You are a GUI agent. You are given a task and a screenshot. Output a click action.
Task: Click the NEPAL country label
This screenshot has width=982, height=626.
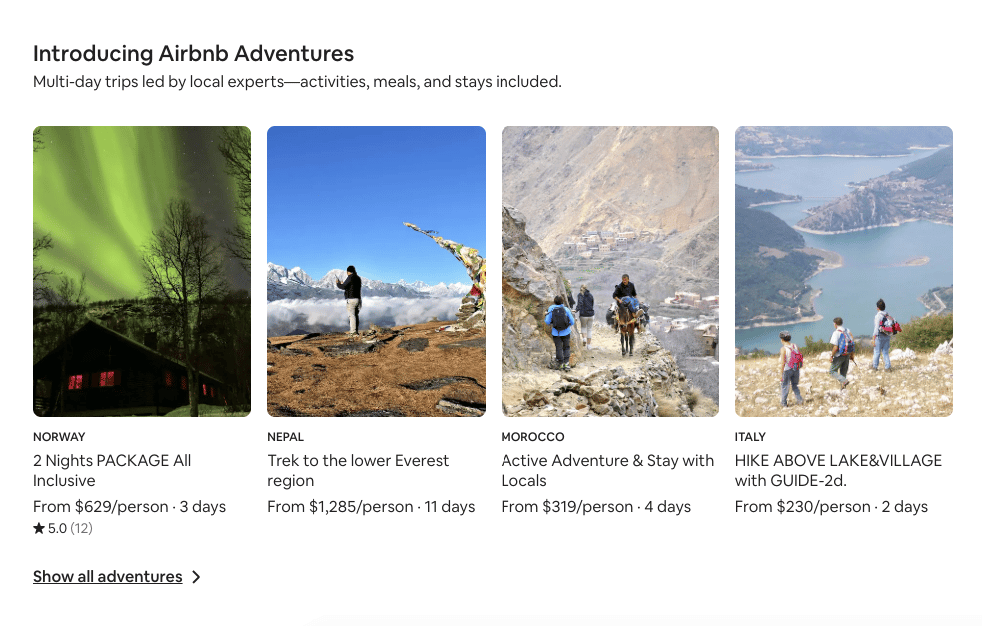pos(286,437)
